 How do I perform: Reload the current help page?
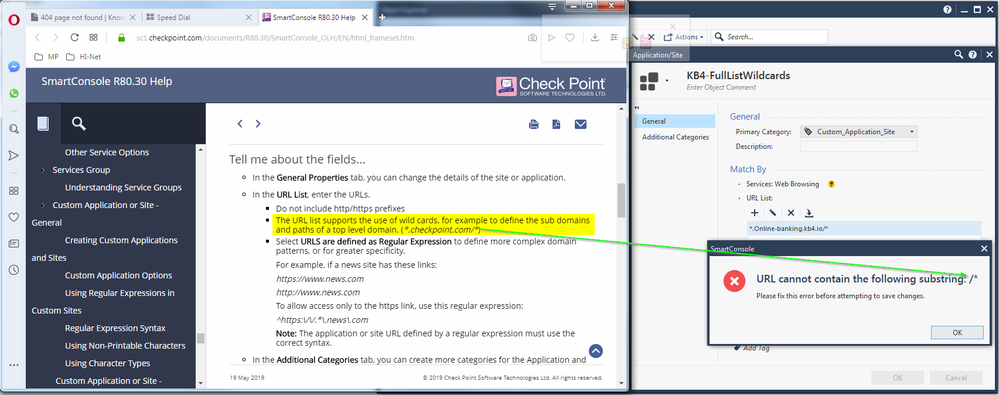click(75, 38)
